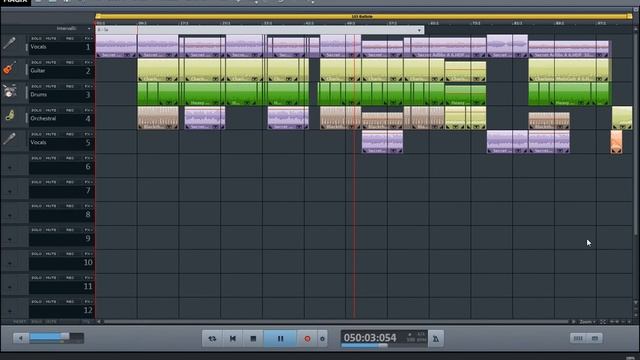Open record settings next to record button

point(322,338)
